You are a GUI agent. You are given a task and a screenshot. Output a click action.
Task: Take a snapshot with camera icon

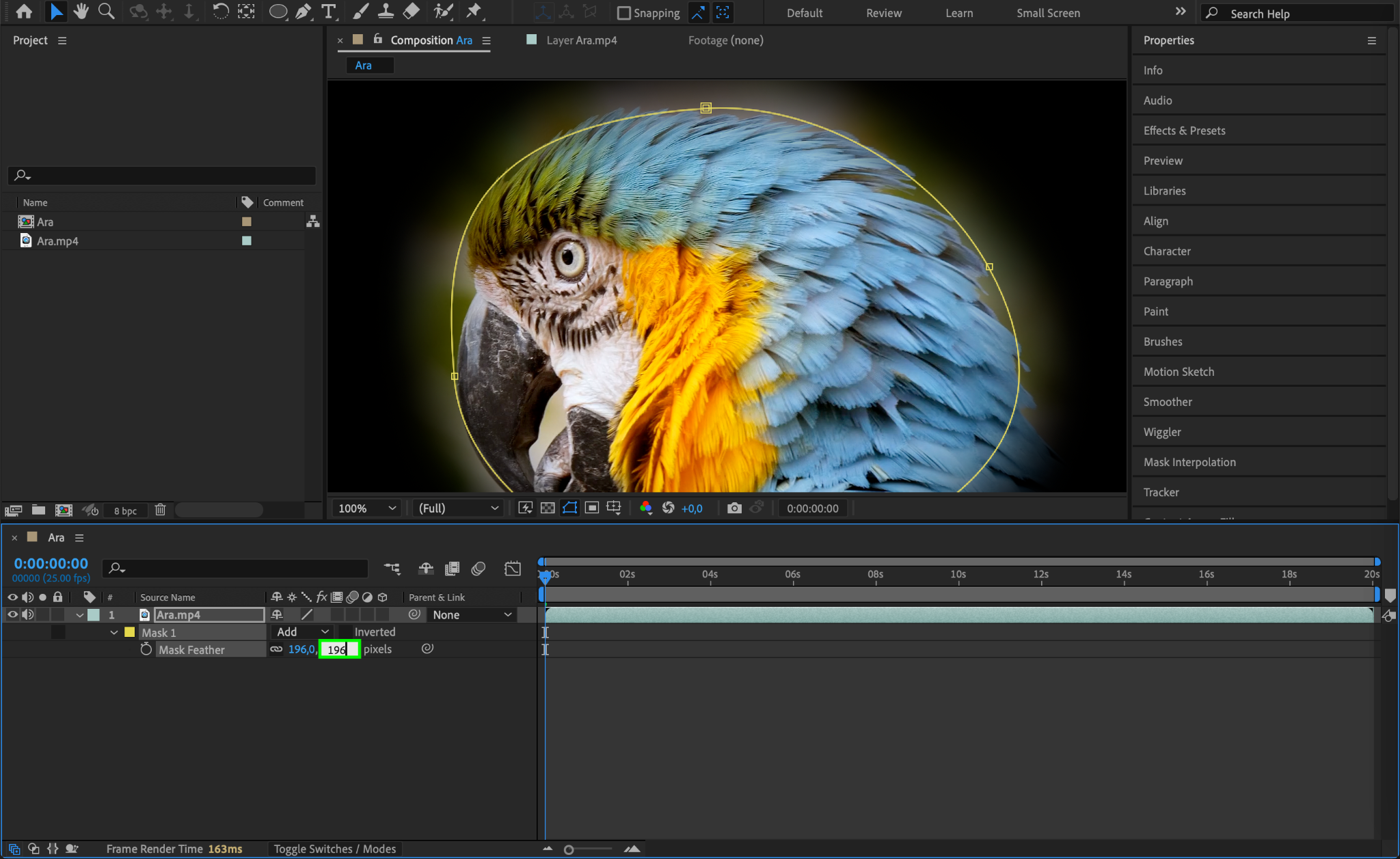pyautogui.click(x=734, y=508)
